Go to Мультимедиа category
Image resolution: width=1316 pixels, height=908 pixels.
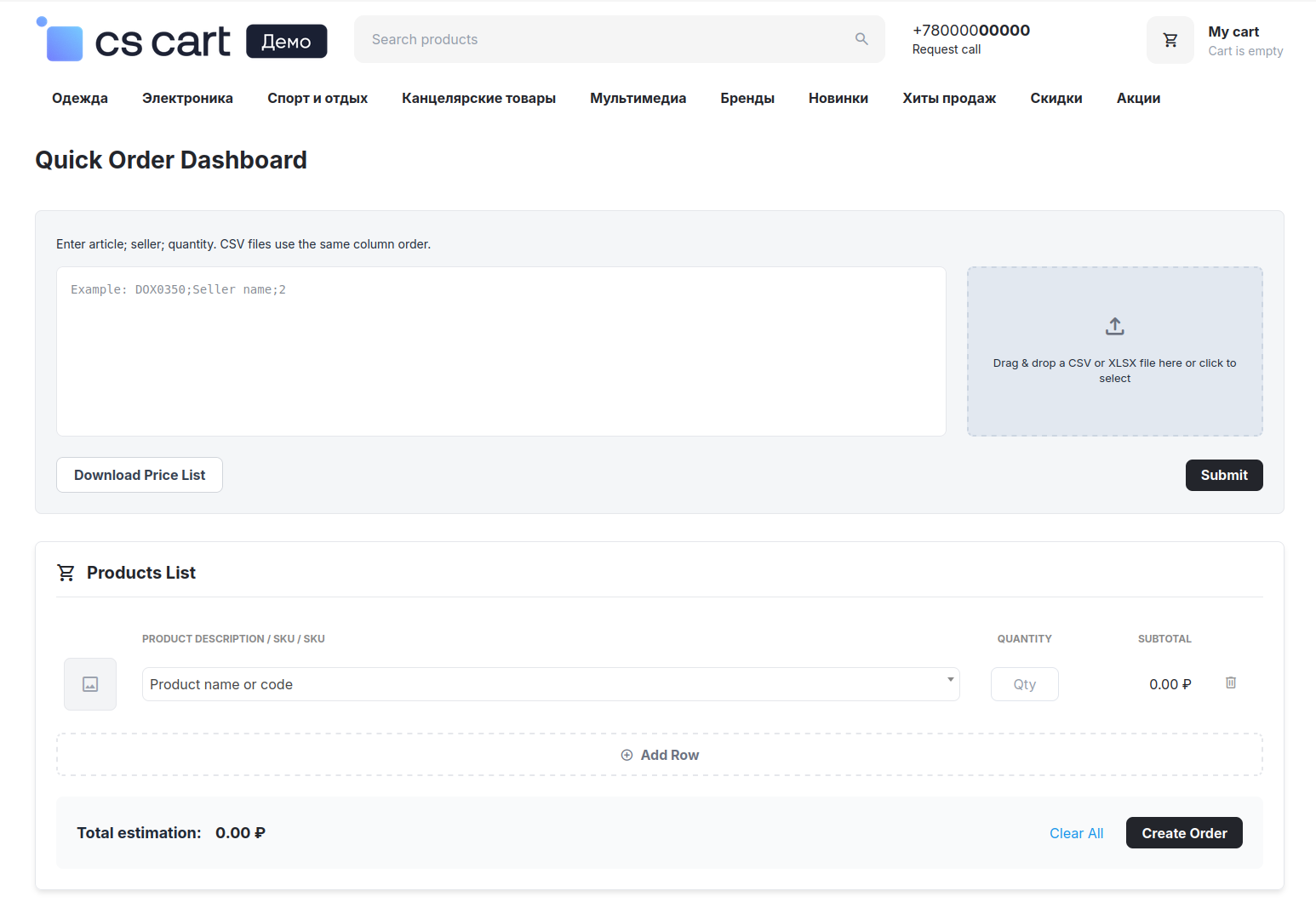click(638, 98)
